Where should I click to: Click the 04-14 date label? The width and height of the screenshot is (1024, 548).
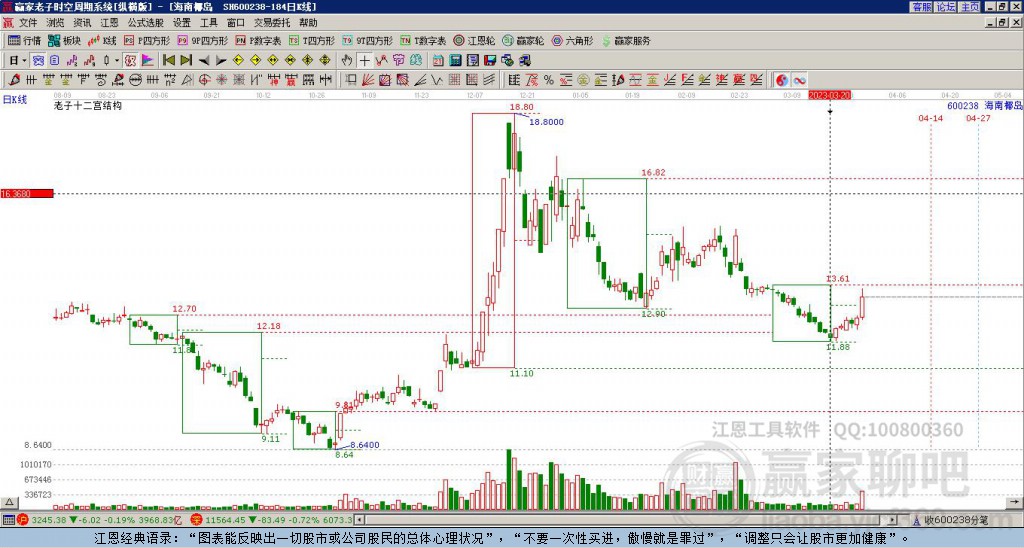(931, 118)
